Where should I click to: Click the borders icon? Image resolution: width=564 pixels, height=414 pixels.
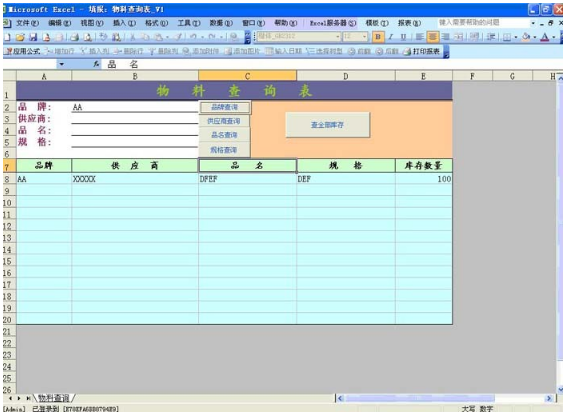tap(506, 37)
